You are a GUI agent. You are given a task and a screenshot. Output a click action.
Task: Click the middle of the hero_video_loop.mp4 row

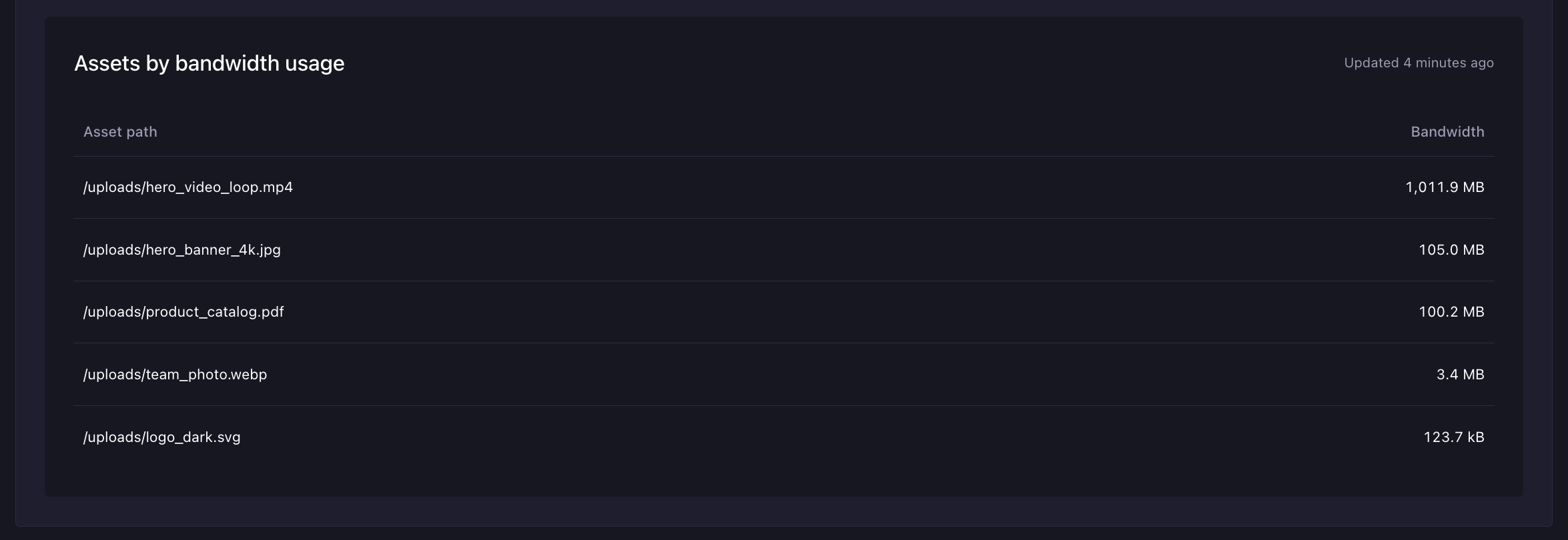[784, 187]
